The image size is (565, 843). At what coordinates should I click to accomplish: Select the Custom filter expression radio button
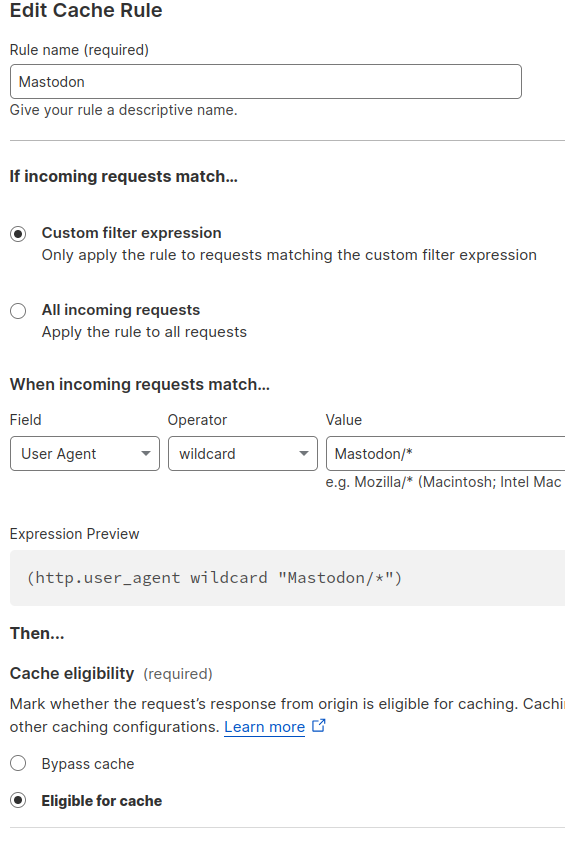pyautogui.click(x=18, y=234)
